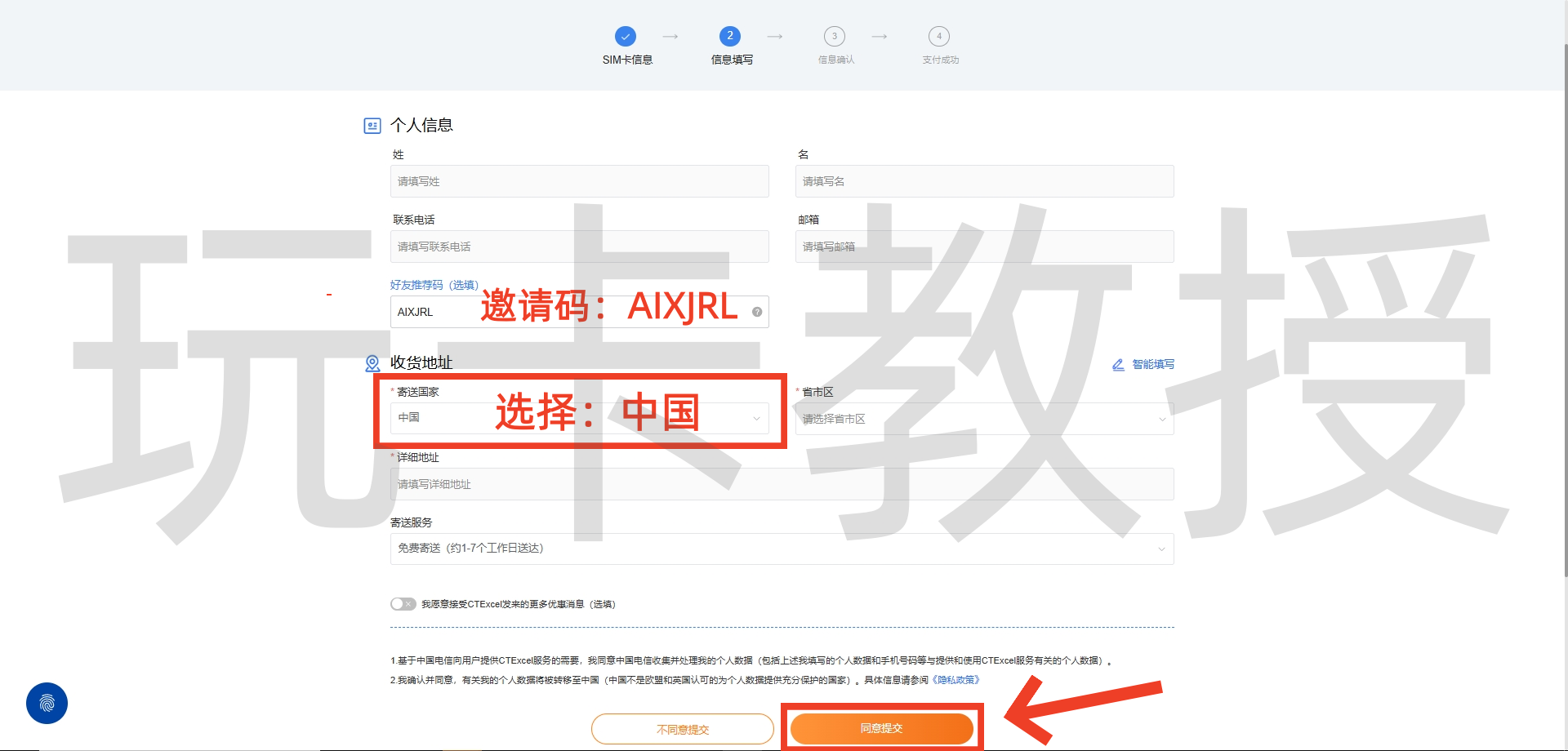Click the 收货地址 location pin icon
Image resolution: width=1568 pixels, height=751 pixels.
[372, 363]
